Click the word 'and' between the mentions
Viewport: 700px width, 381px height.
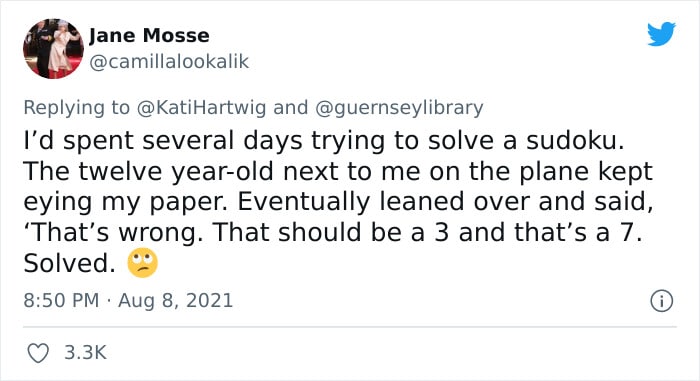[291, 108]
